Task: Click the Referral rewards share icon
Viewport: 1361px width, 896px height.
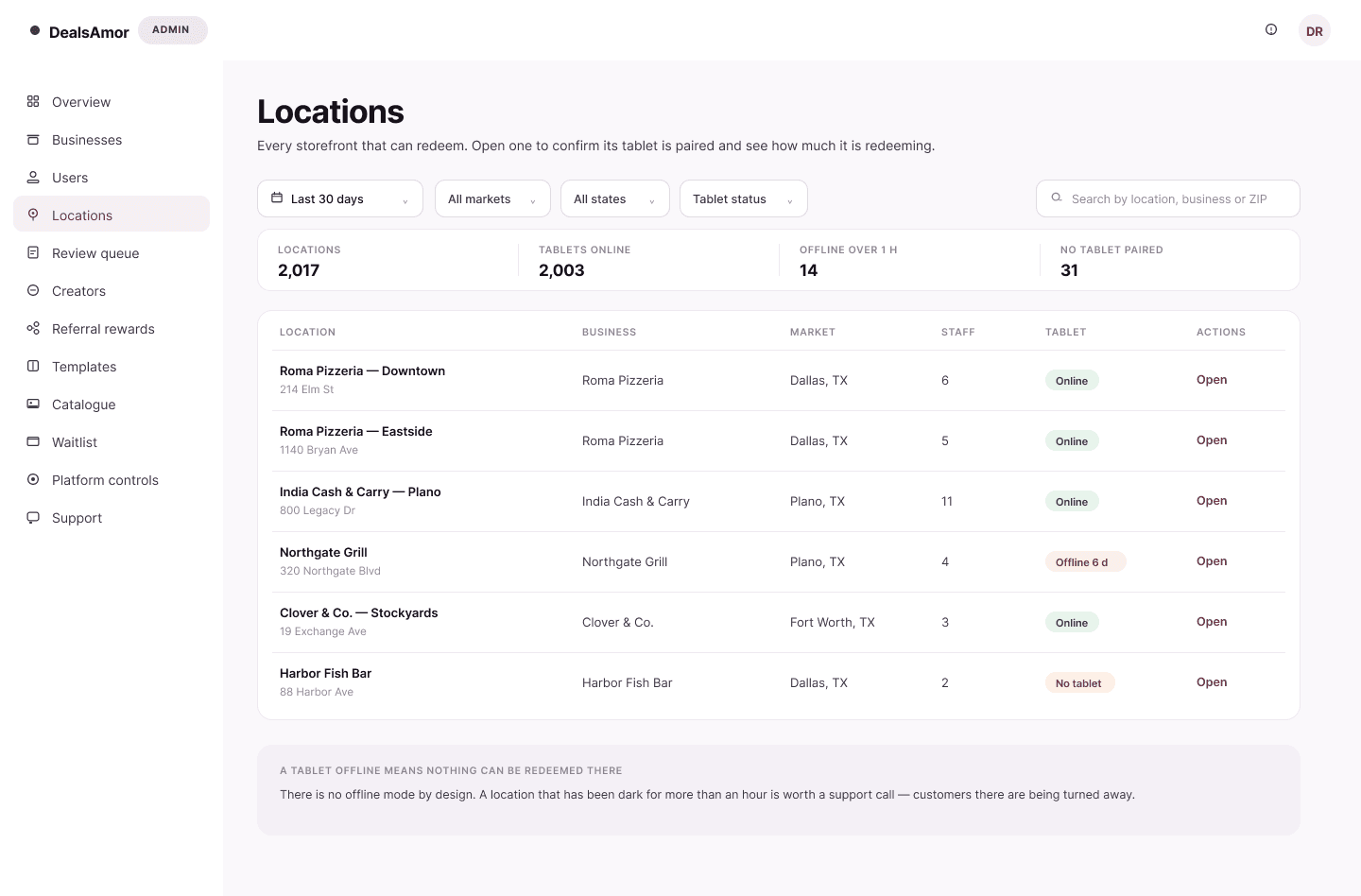Action: coord(33,328)
